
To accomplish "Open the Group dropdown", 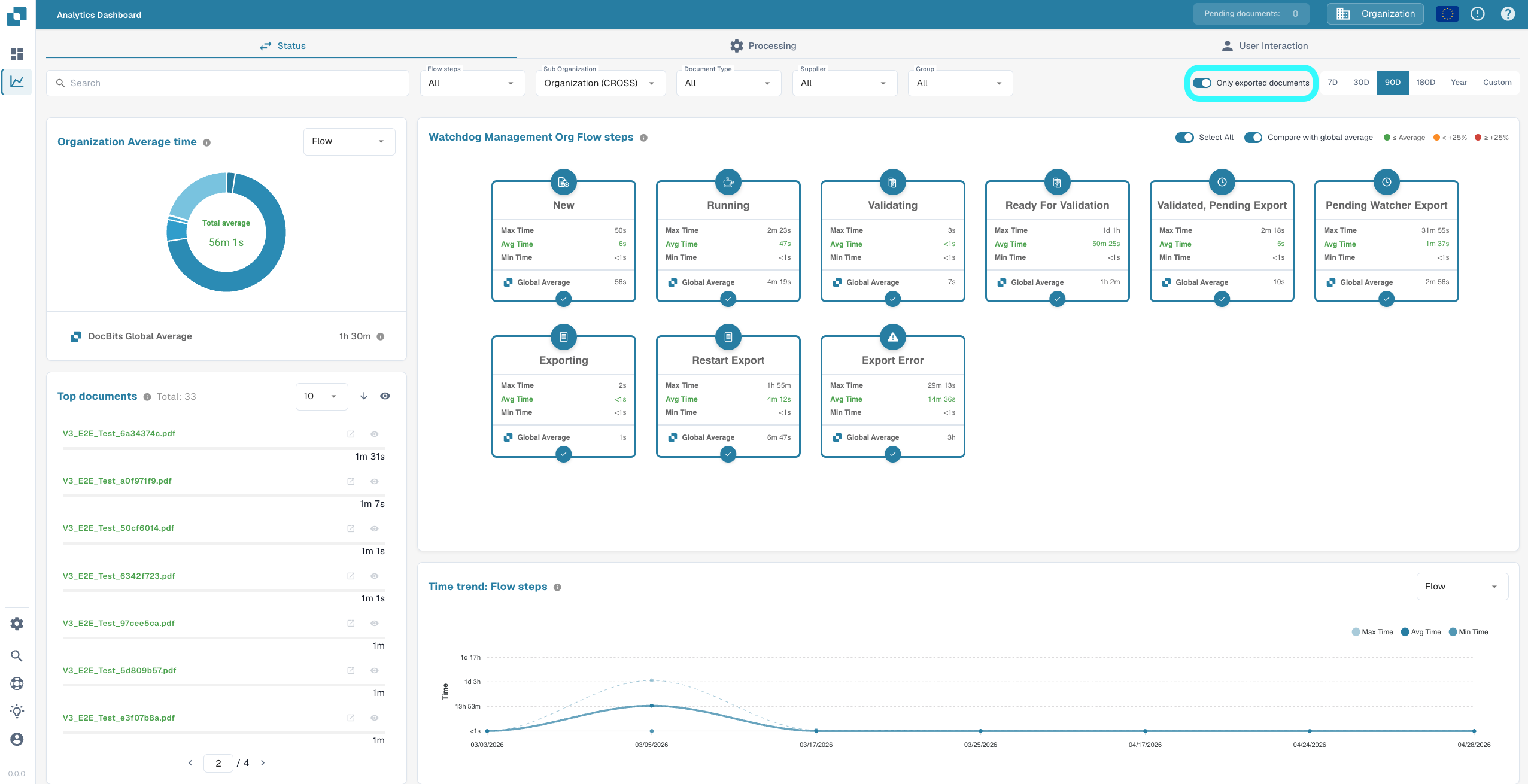I will click(x=960, y=83).
